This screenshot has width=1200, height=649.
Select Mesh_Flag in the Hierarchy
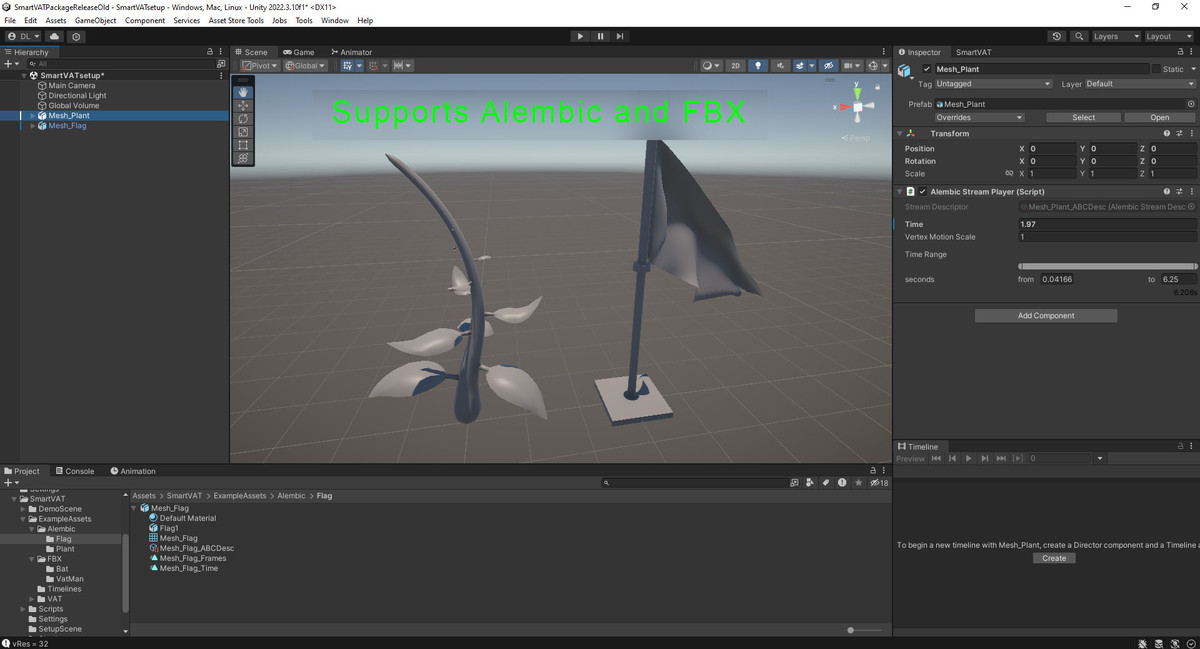pyautogui.click(x=67, y=126)
